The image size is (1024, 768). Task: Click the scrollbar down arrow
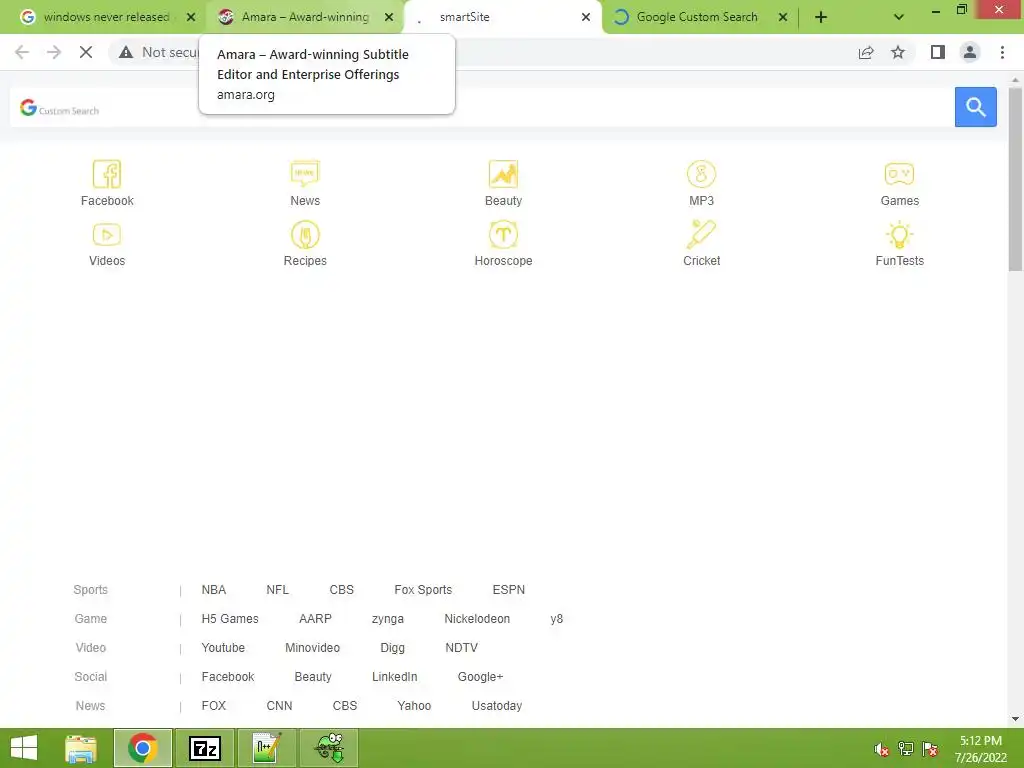(x=1015, y=719)
